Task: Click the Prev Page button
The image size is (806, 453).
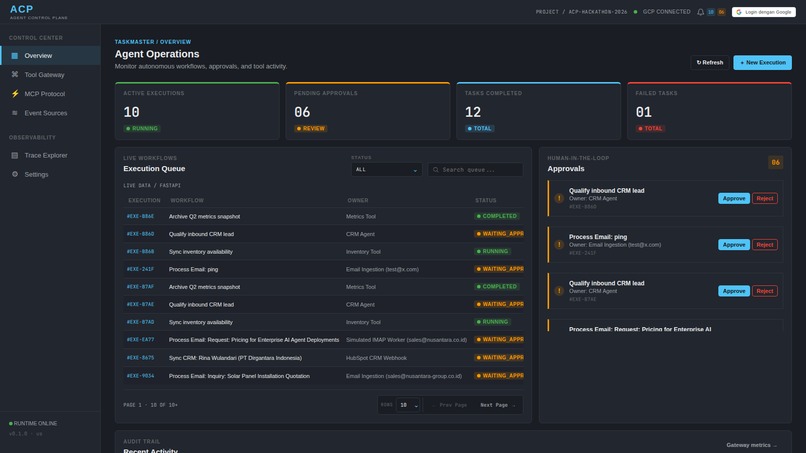Action: pyautogui.click(x=450, y=405)
